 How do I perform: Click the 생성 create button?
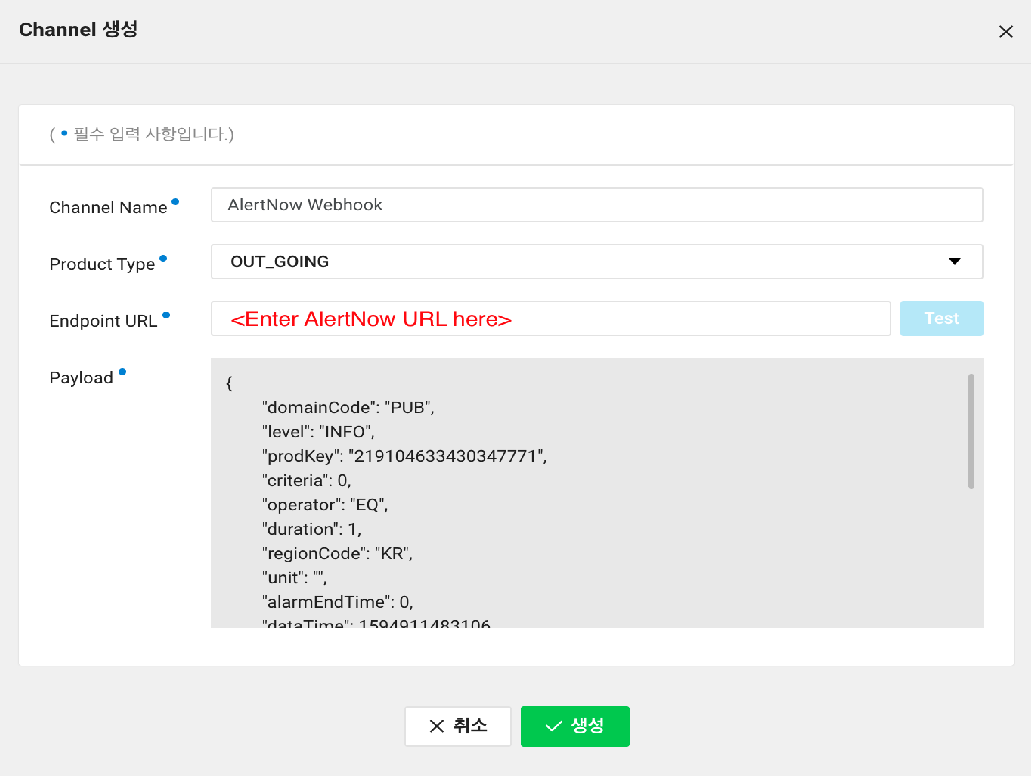pyautogui.click(x=575, y=727)
